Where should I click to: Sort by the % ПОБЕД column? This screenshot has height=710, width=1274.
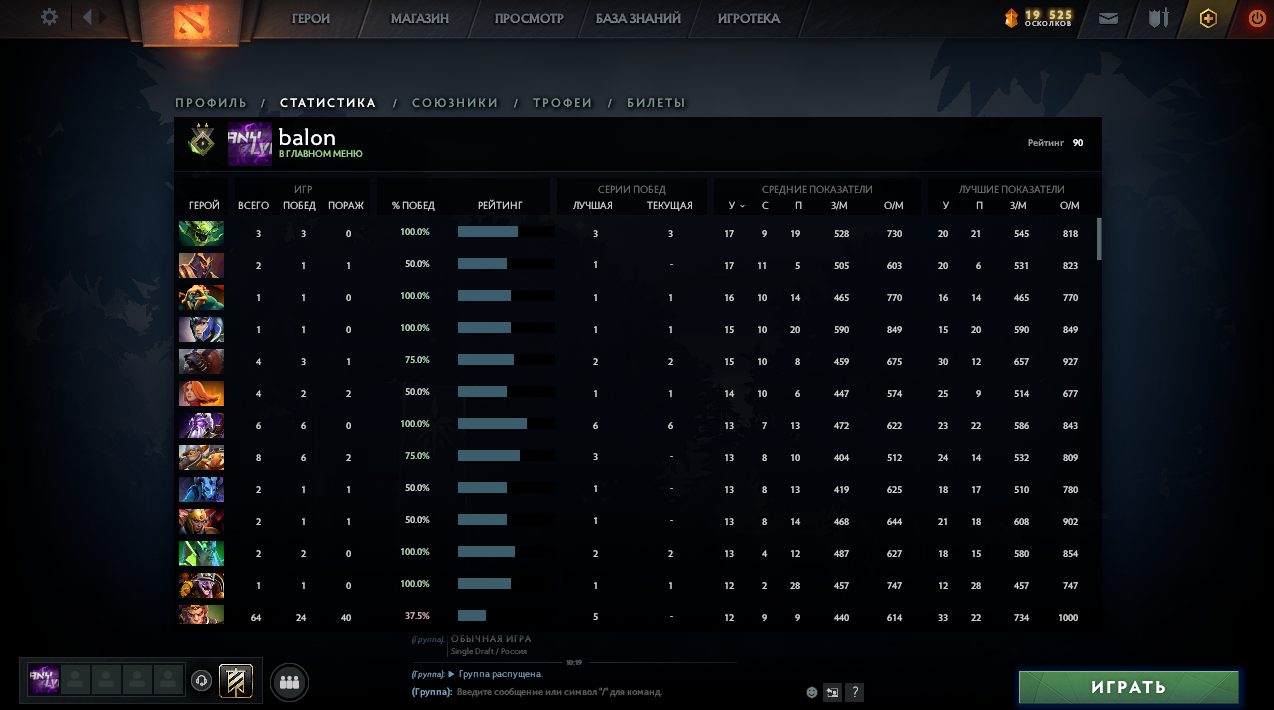[413, 205]
